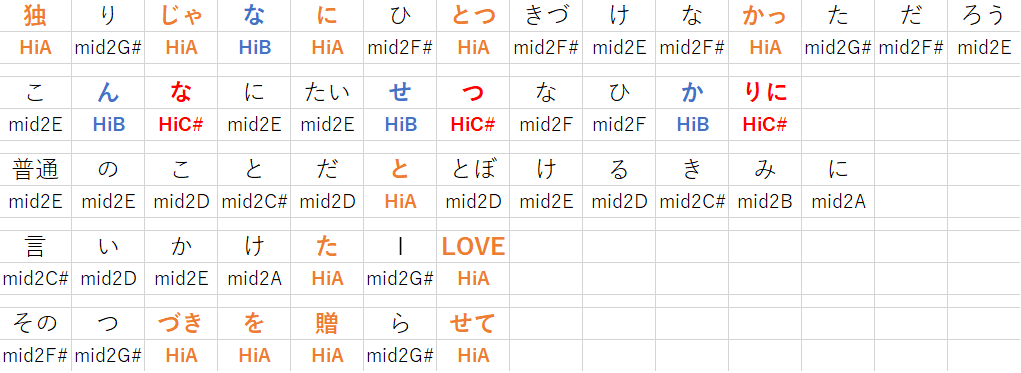Viewport: 1021px width, 373px height.
Task: Select the ろう lyric cell
Action: click(x=984, y=16)
